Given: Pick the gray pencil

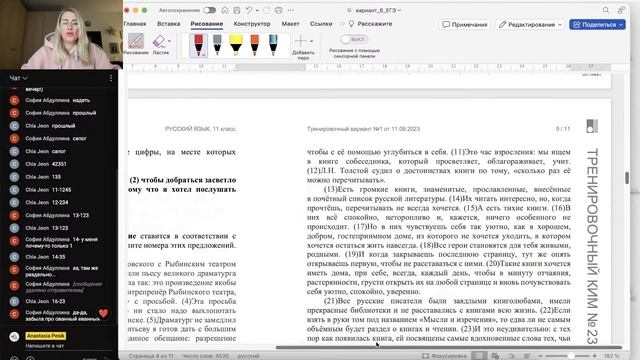Looking at the screenshot, I should [x=217, y=45].
